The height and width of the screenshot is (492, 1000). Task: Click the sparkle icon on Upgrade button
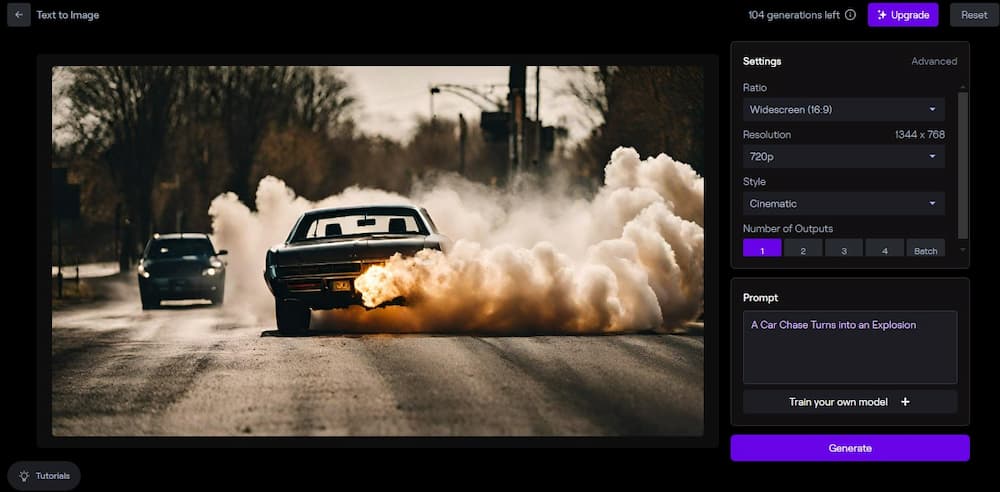(x=881, y=15)
